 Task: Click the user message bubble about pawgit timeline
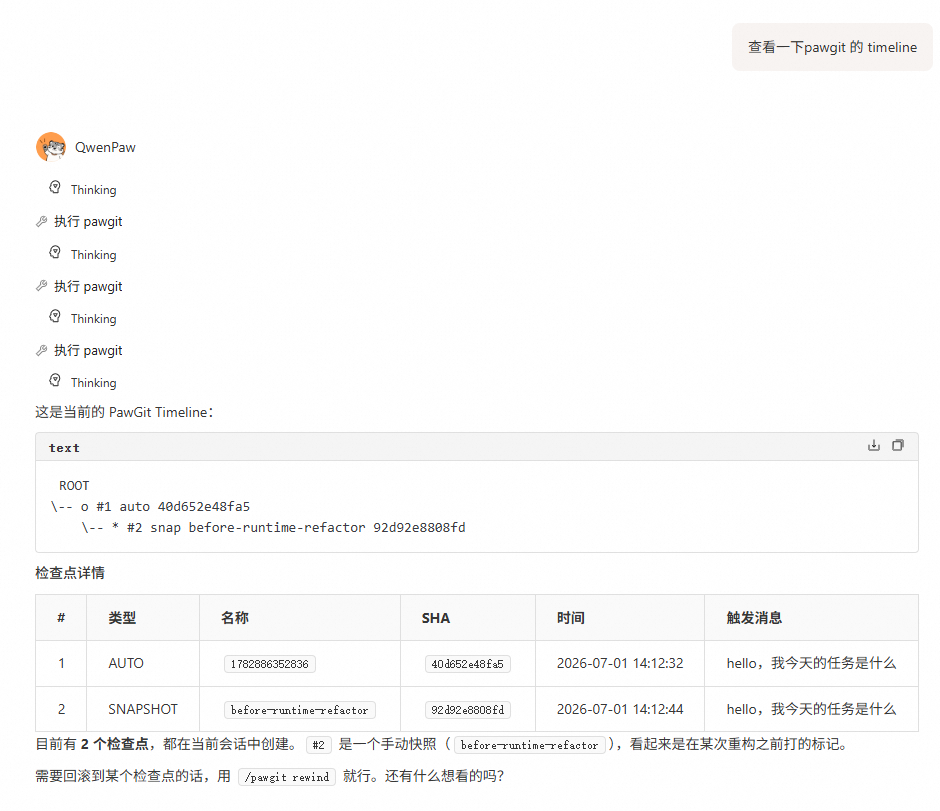[832, 47]
